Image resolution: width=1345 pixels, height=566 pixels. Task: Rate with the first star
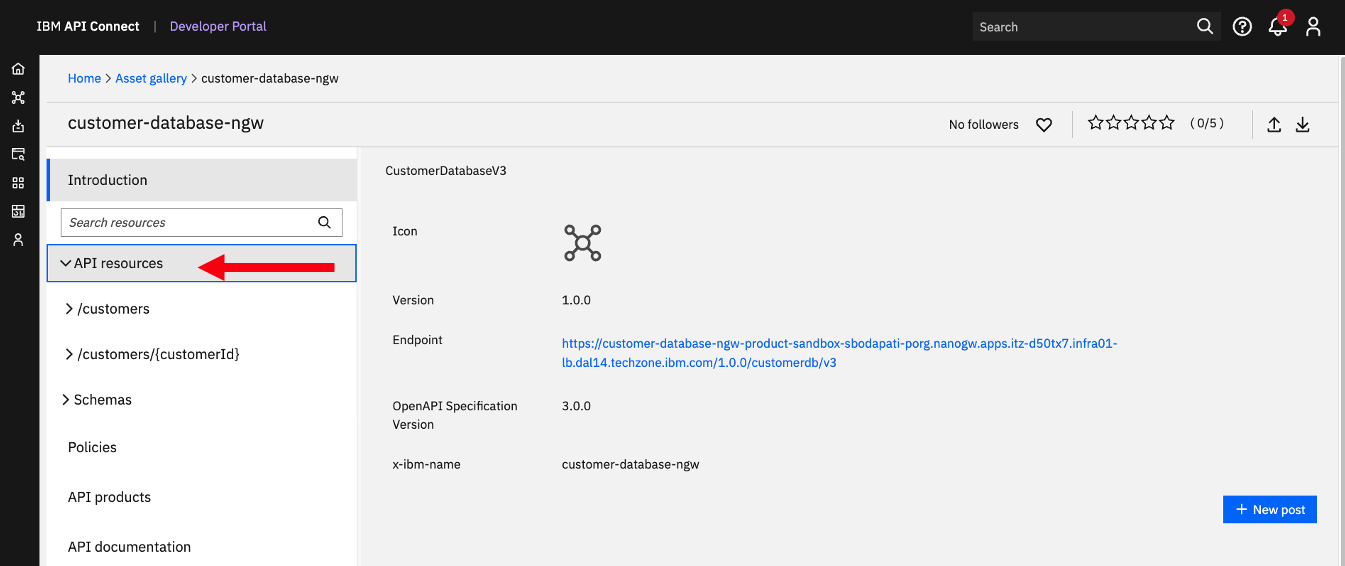pos(1096,123)
